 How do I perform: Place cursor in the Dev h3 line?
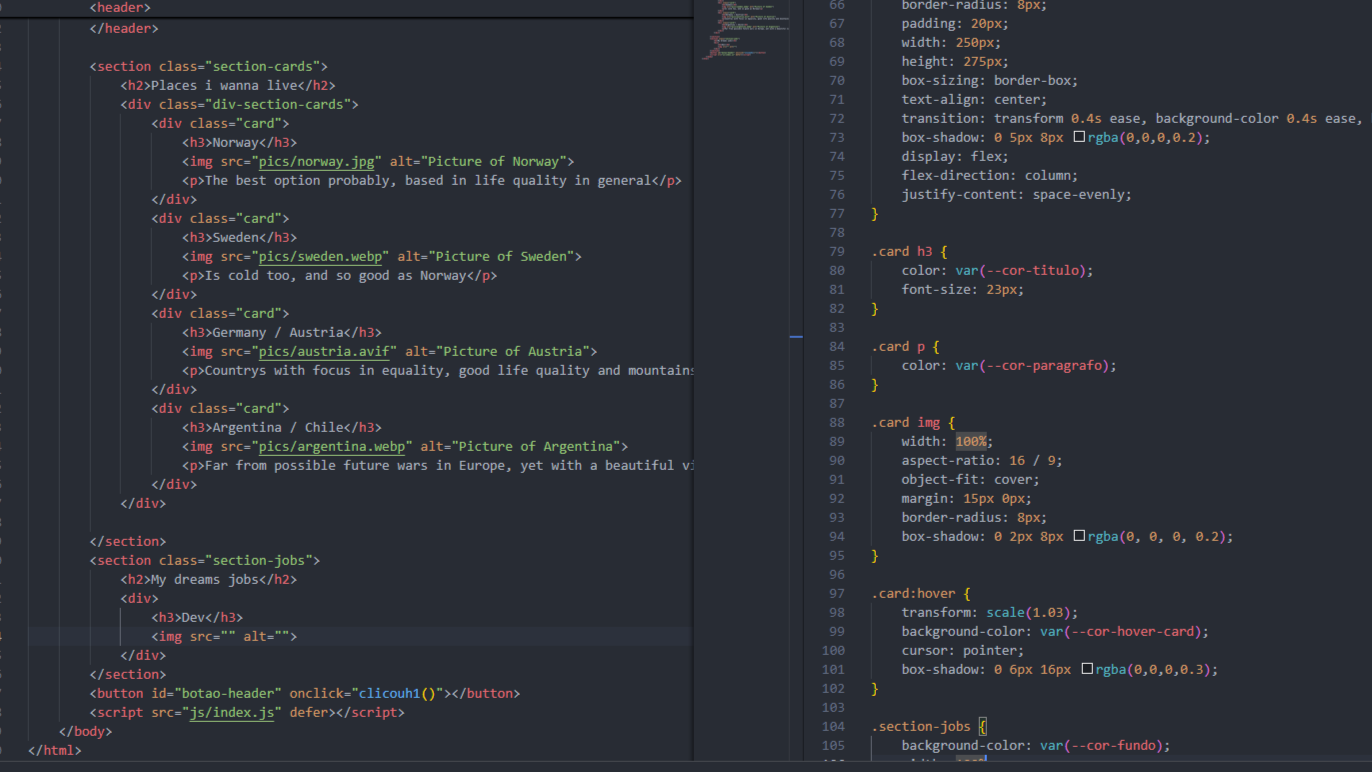click(197, 617)
